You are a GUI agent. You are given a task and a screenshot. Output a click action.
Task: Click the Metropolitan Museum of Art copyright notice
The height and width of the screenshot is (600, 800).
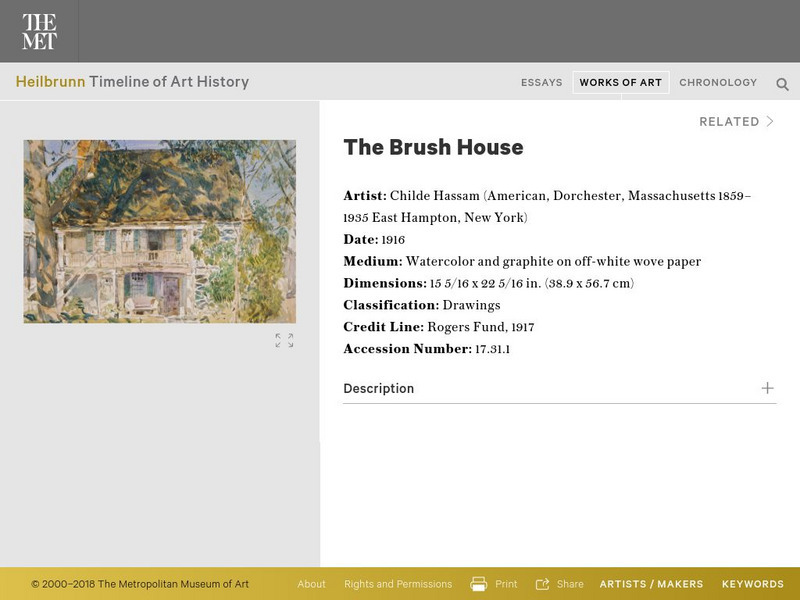pyautogui.click(x=140, y=584)
